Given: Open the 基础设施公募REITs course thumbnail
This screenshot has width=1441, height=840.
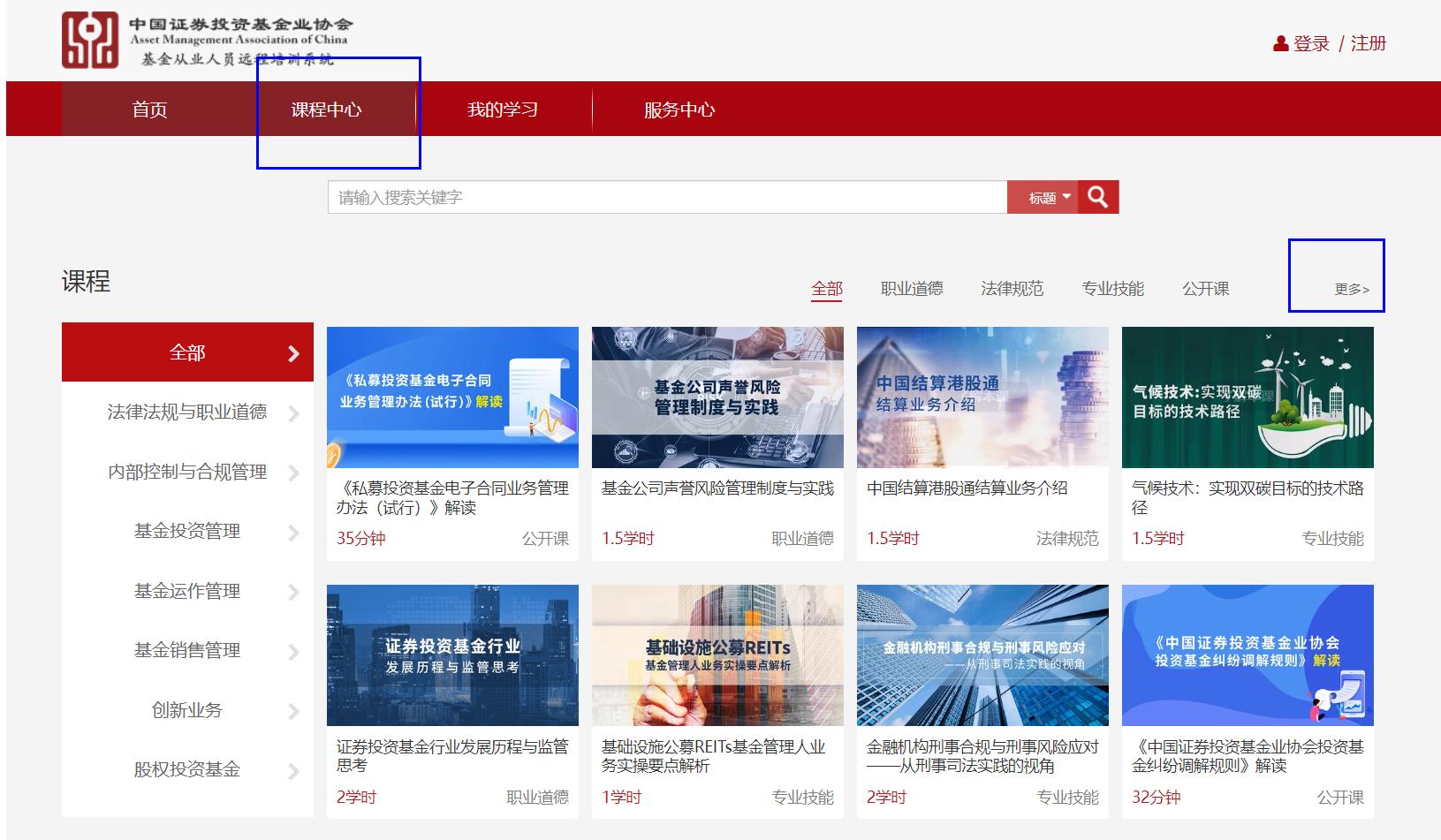Looking at the screenshot, I should coord(717,654).
